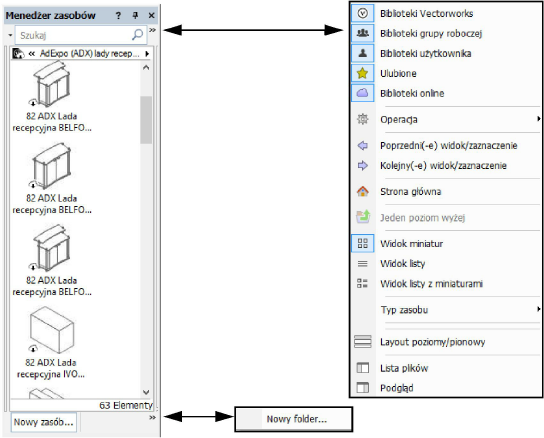Click the breadcrumb back double-chevron
Viewport: 544px width, 438px height.
coord(32,53)
